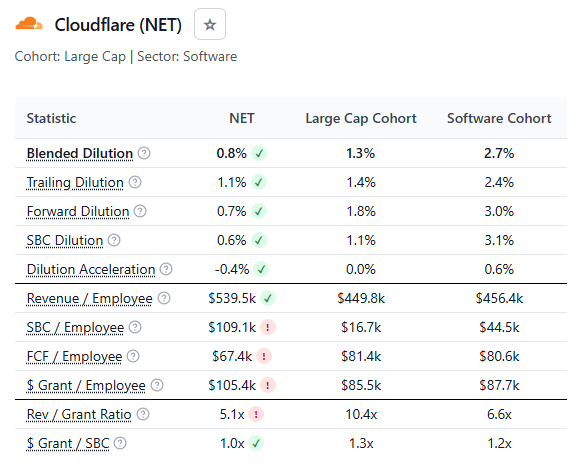Click the question mark beside $ Grant / Employee

tap(157, 385)
